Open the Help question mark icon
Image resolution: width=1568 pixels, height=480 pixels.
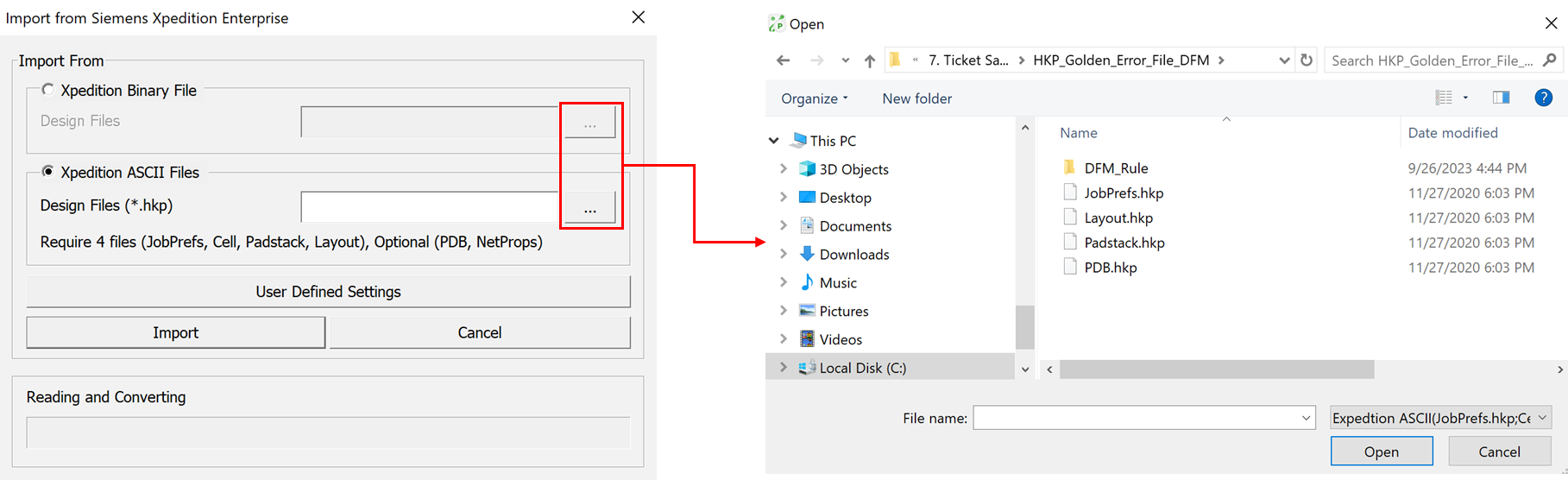pos(1543,98)
